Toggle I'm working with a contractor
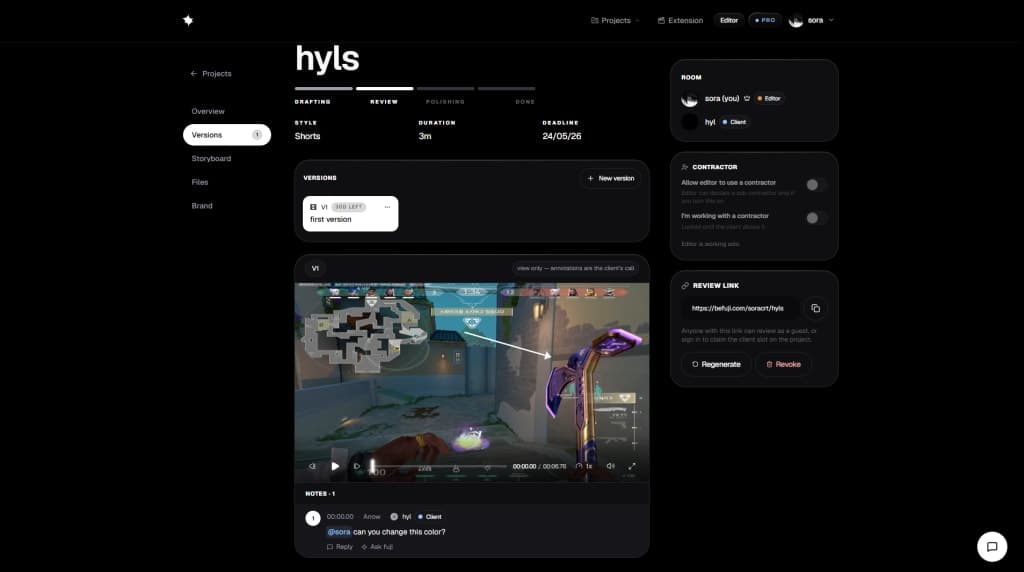 point(816,218)
